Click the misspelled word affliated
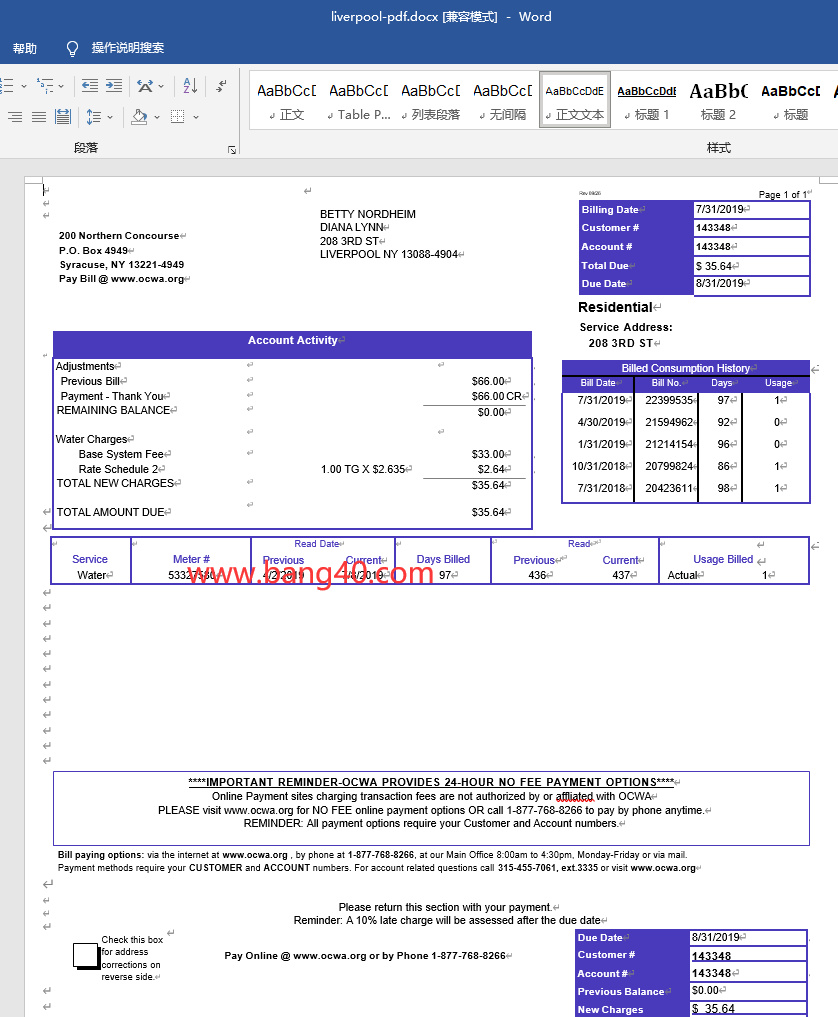The width and height of the screenshot is (838, 1017). 574,796
